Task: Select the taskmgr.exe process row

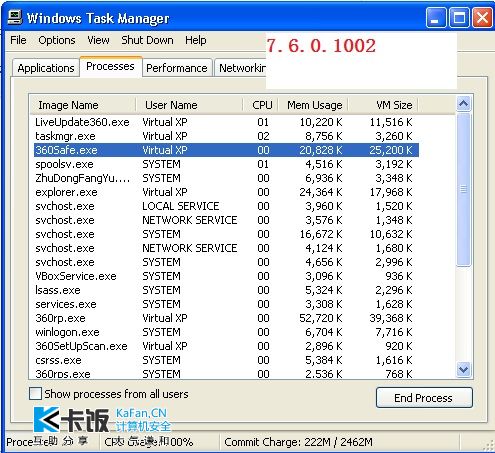Action: [x=226, y=136]
